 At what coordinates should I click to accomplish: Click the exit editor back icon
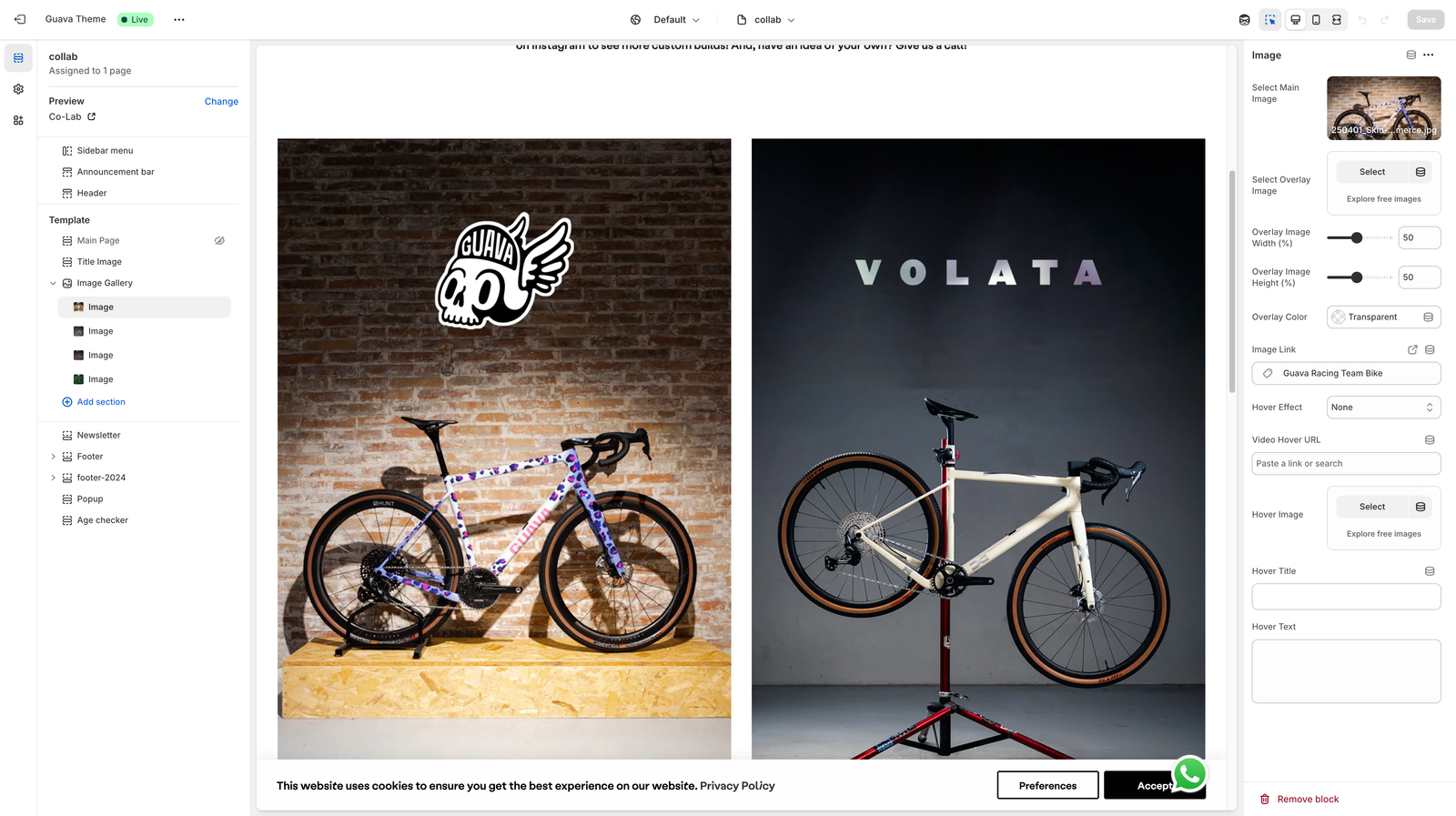pos(20,19)
